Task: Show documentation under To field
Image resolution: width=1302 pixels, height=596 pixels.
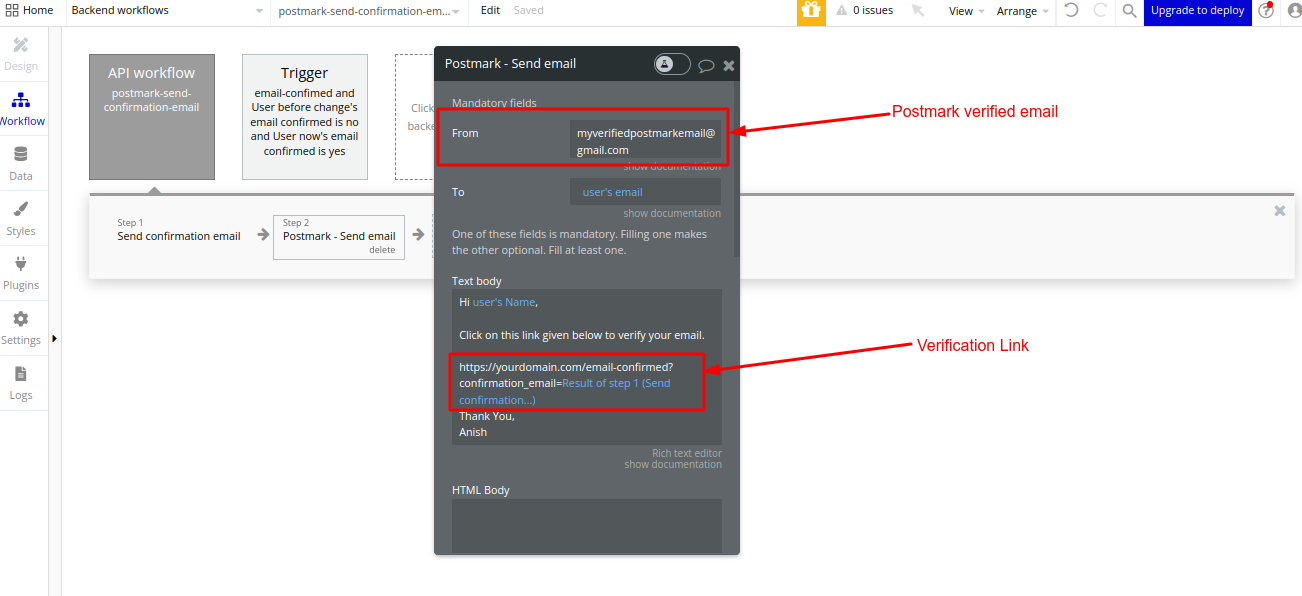Action: [x=672, y=213]
